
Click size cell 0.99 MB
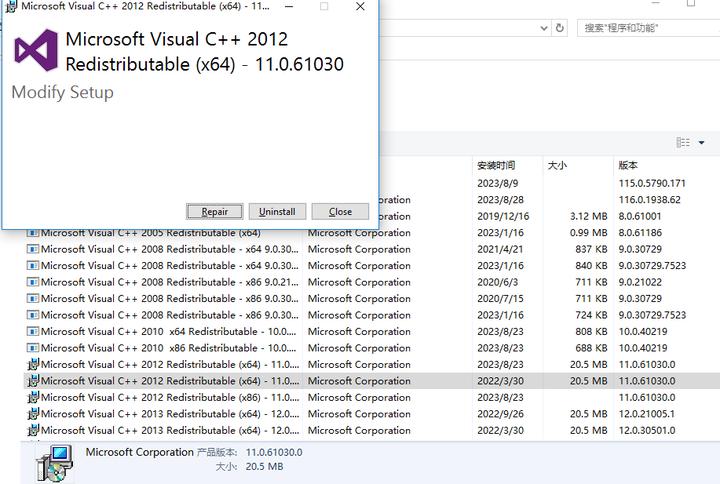click(x=589, y=233)
